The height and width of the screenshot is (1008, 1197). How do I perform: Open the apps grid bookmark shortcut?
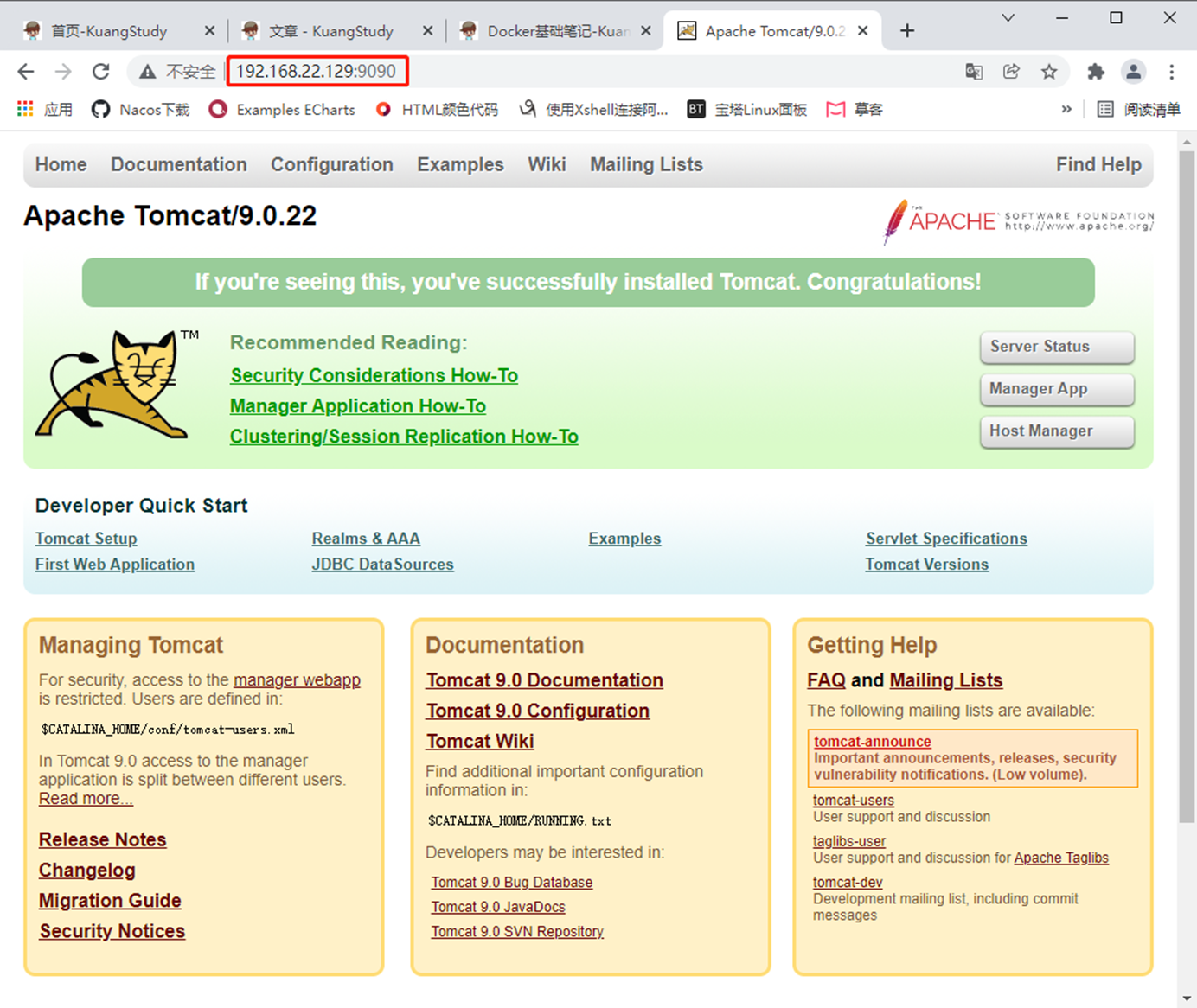click(26, 109)
